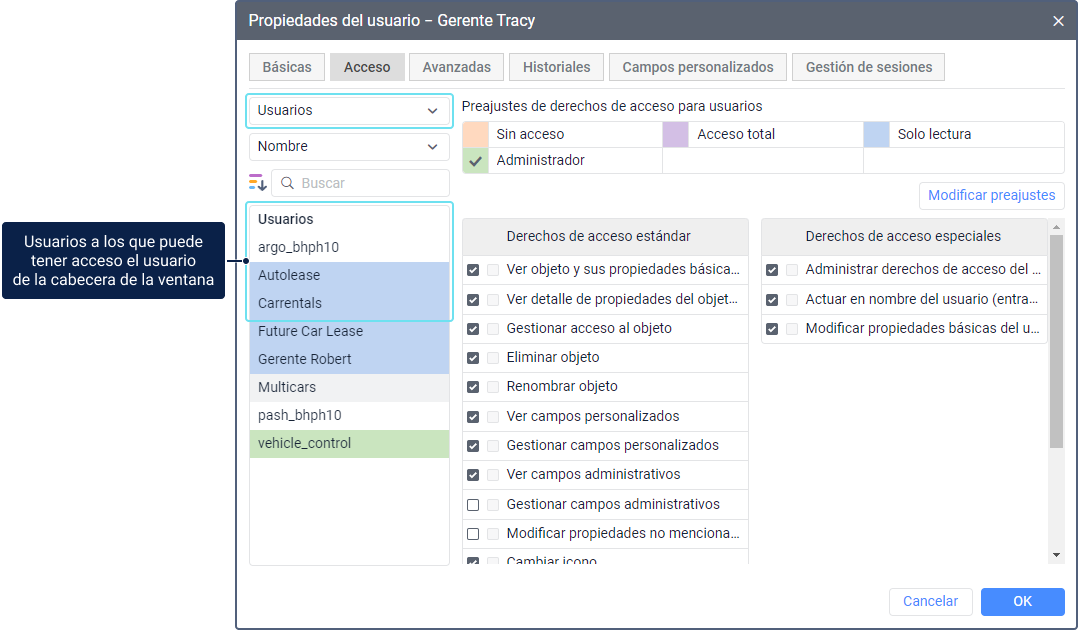Select the 'Sin acceso' orange color swatch
The image size is (1078, 630).
tap(476, 134)
